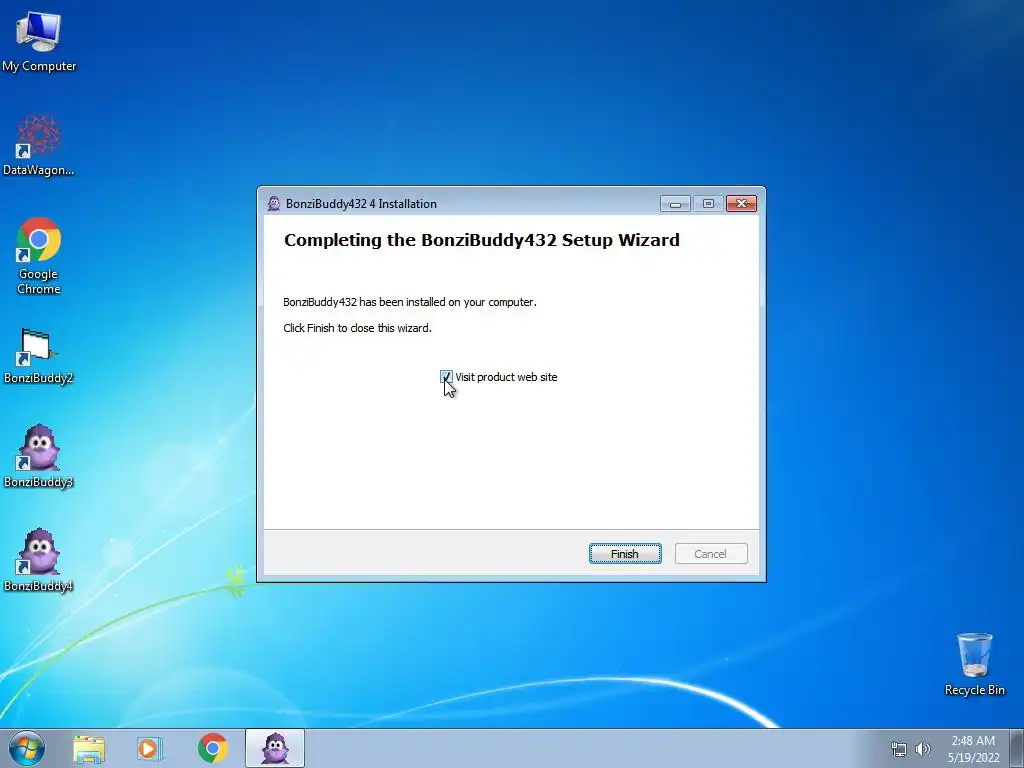
Task: Open Chrome from the taskbar
Action: coord(212,748)
